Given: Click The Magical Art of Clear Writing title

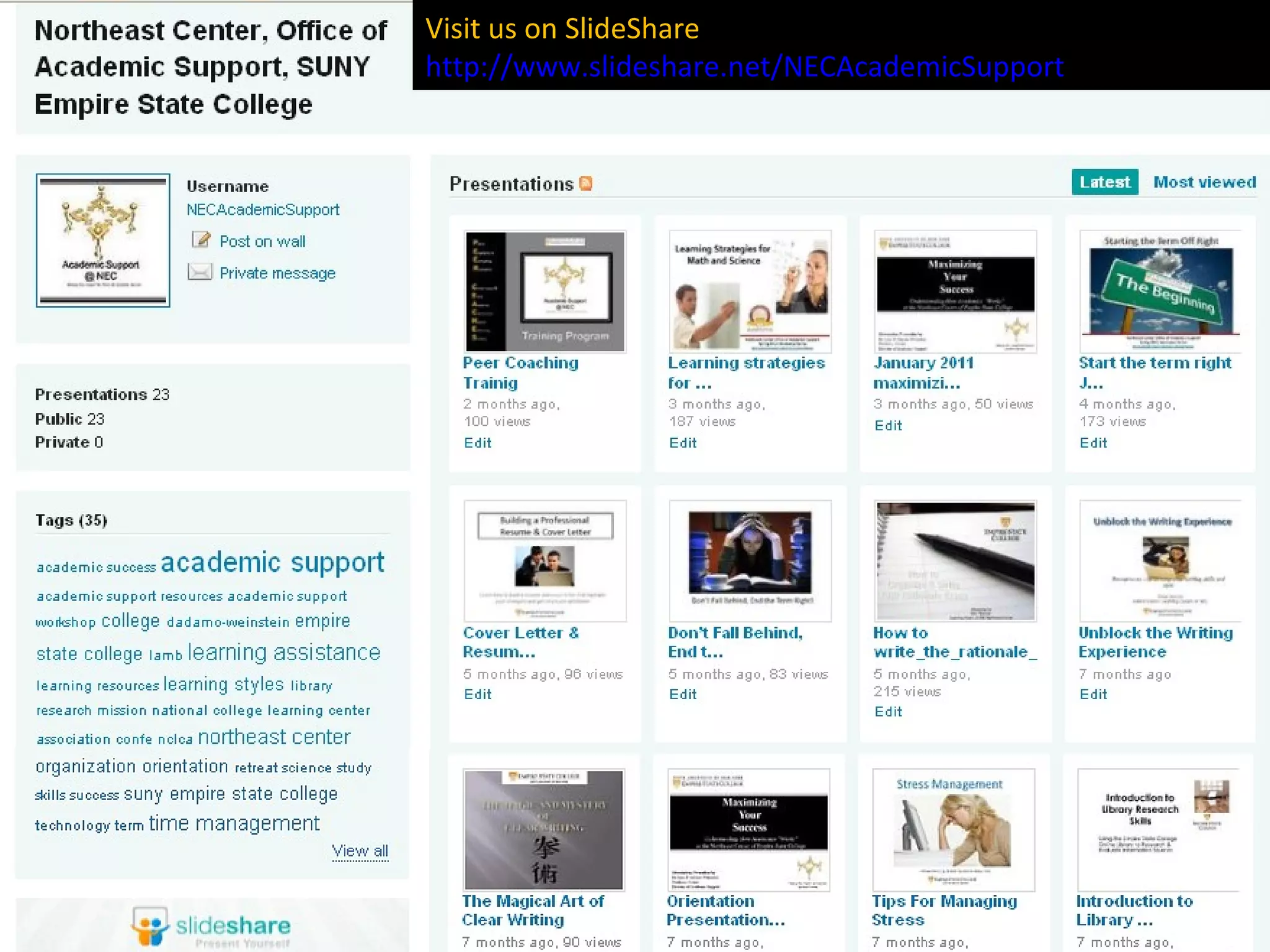Looking at the screenshot, I should coord(533,910).
